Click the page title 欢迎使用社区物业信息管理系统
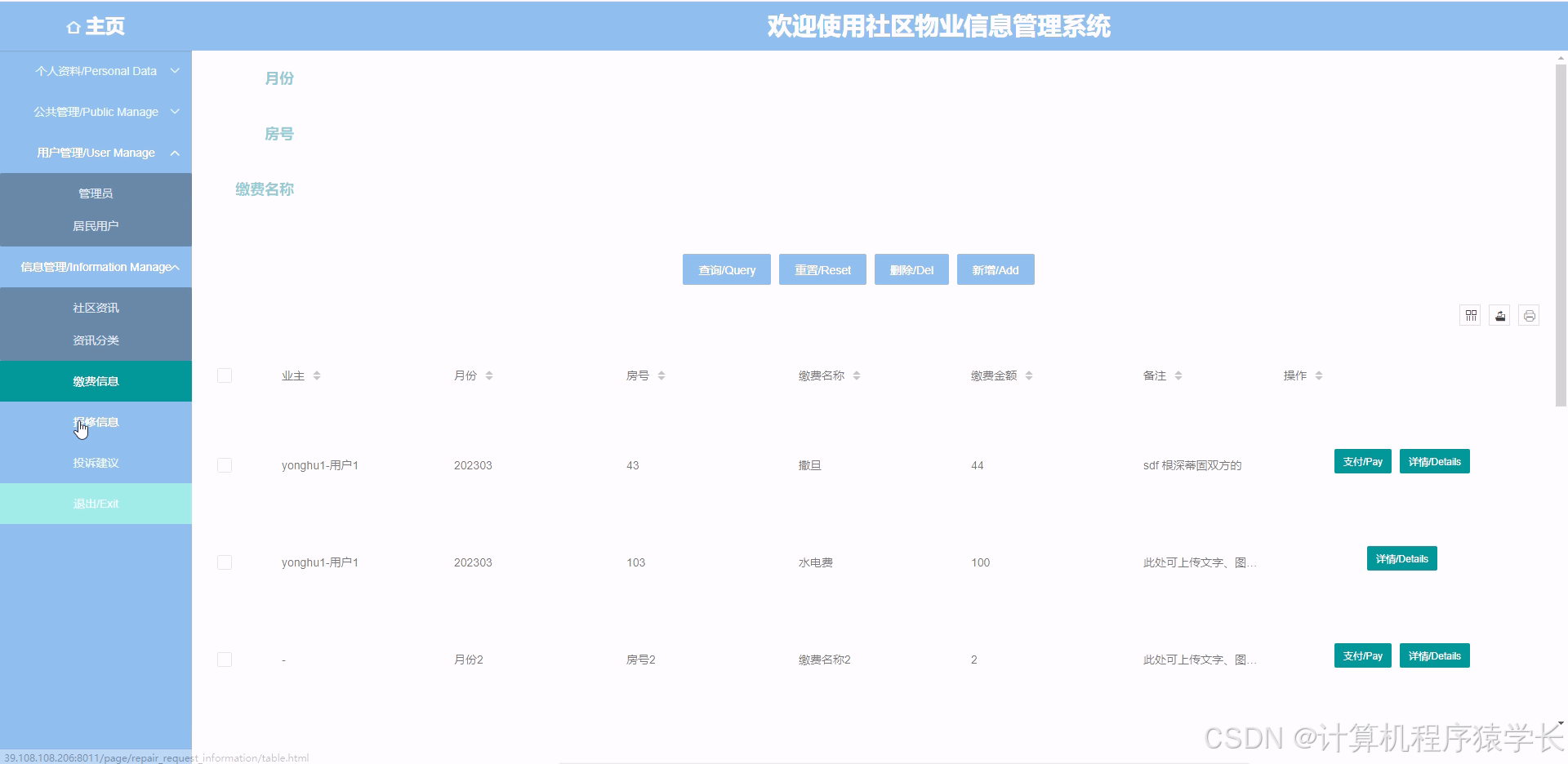The image size is (1568, 764). [x=938, y=26]
